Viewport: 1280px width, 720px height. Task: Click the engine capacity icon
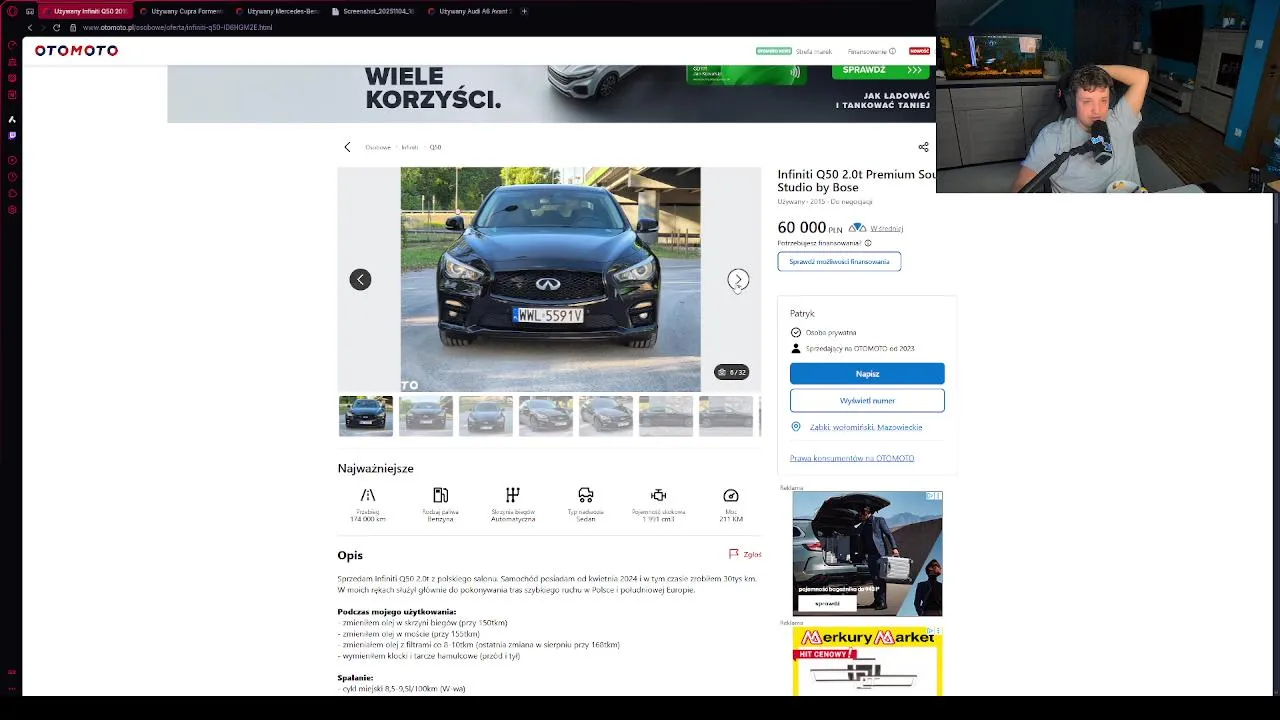(658, 495)
